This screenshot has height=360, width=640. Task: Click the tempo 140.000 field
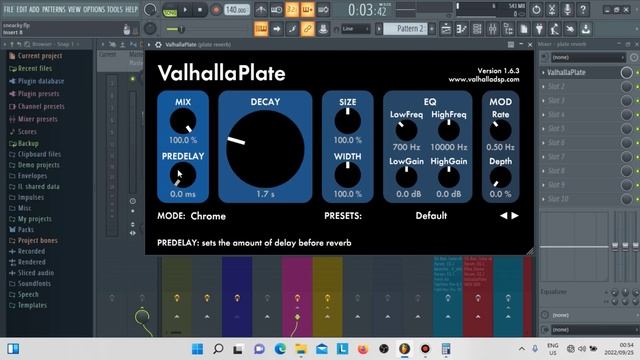click(x=237, y=9)
